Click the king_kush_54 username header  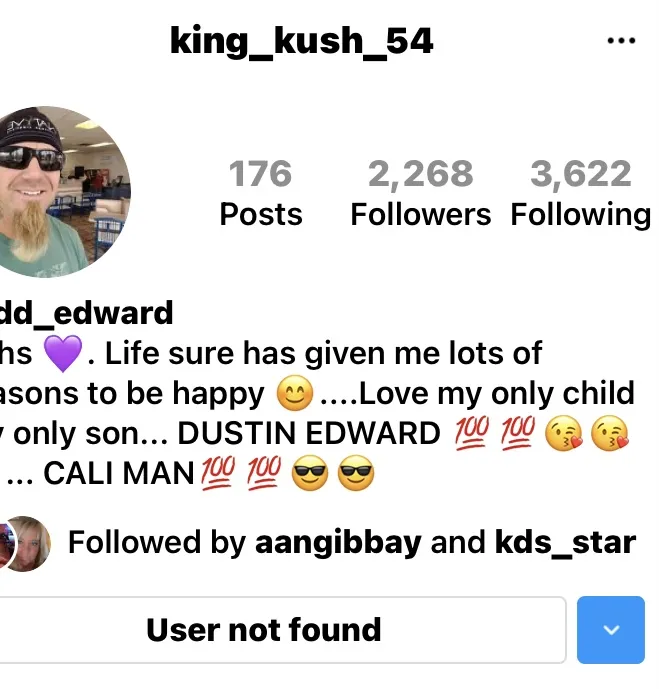click(301, 41)
